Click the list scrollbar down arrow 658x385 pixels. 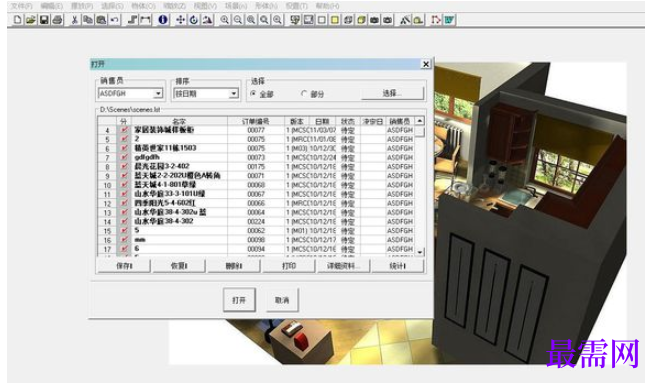pos(420,252)
